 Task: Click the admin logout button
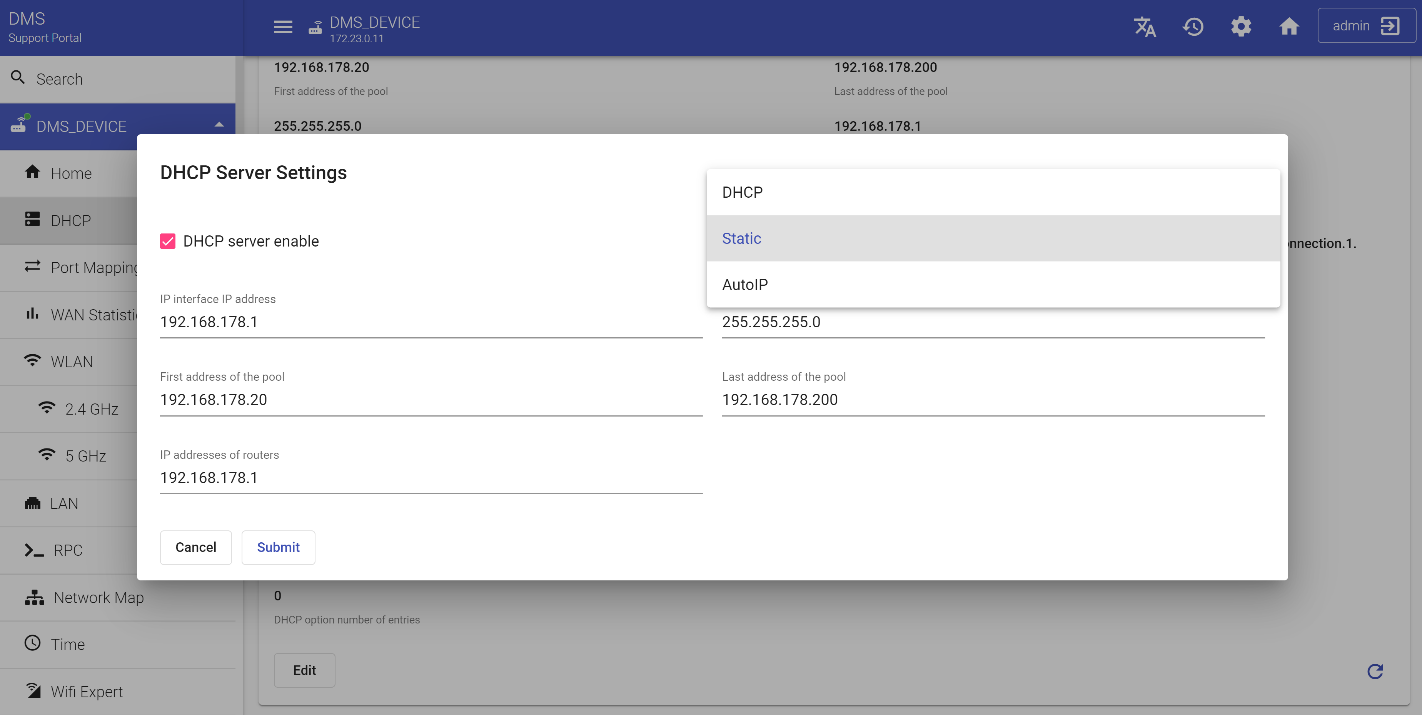click(1366, 27)
